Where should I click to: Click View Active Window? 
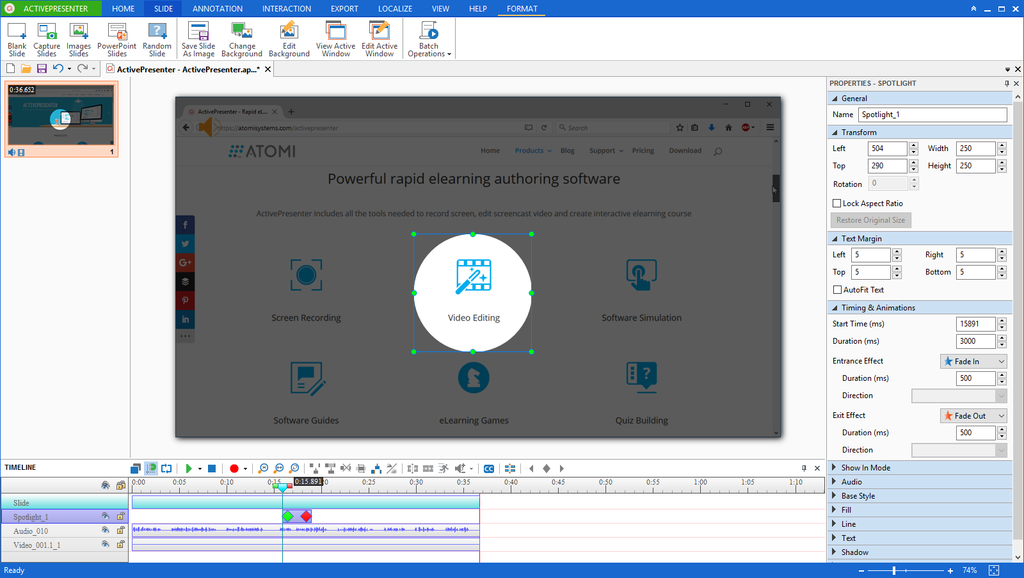(336, 39)
